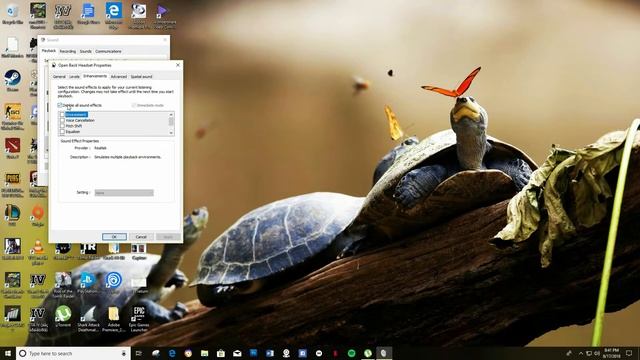Switch to the General tab
The height and width of the screenshot is (360, 640).
59,76
